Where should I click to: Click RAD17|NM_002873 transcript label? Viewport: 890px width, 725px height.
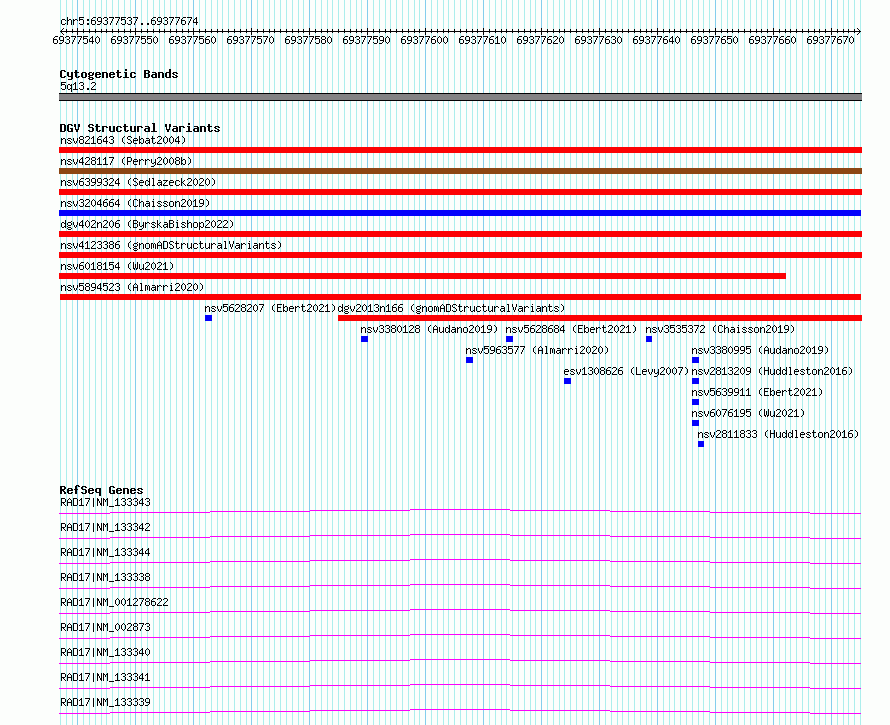[106, 627]
